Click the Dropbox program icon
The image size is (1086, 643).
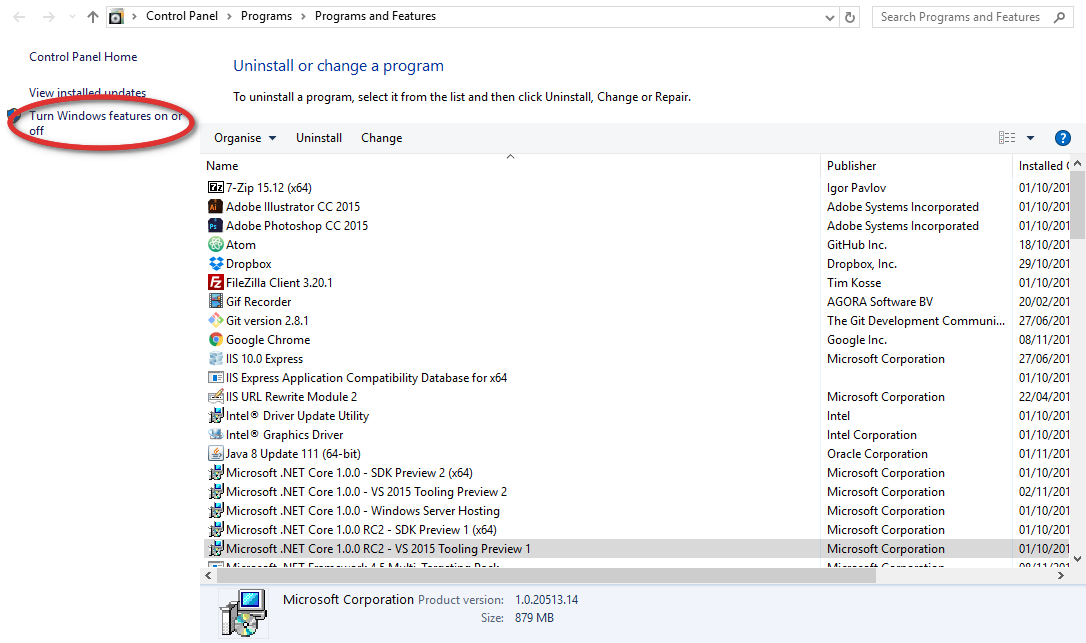click(x=215, y=263)
